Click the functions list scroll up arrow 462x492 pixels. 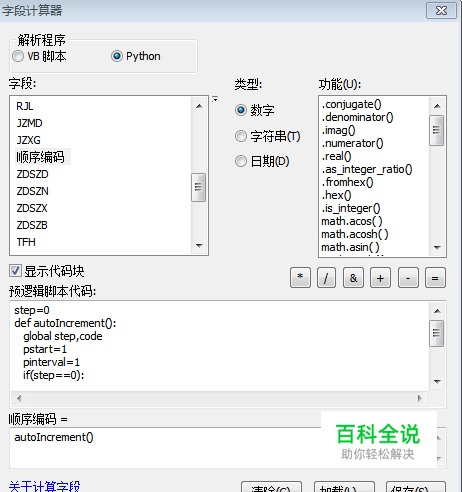[x=437, y=106]
